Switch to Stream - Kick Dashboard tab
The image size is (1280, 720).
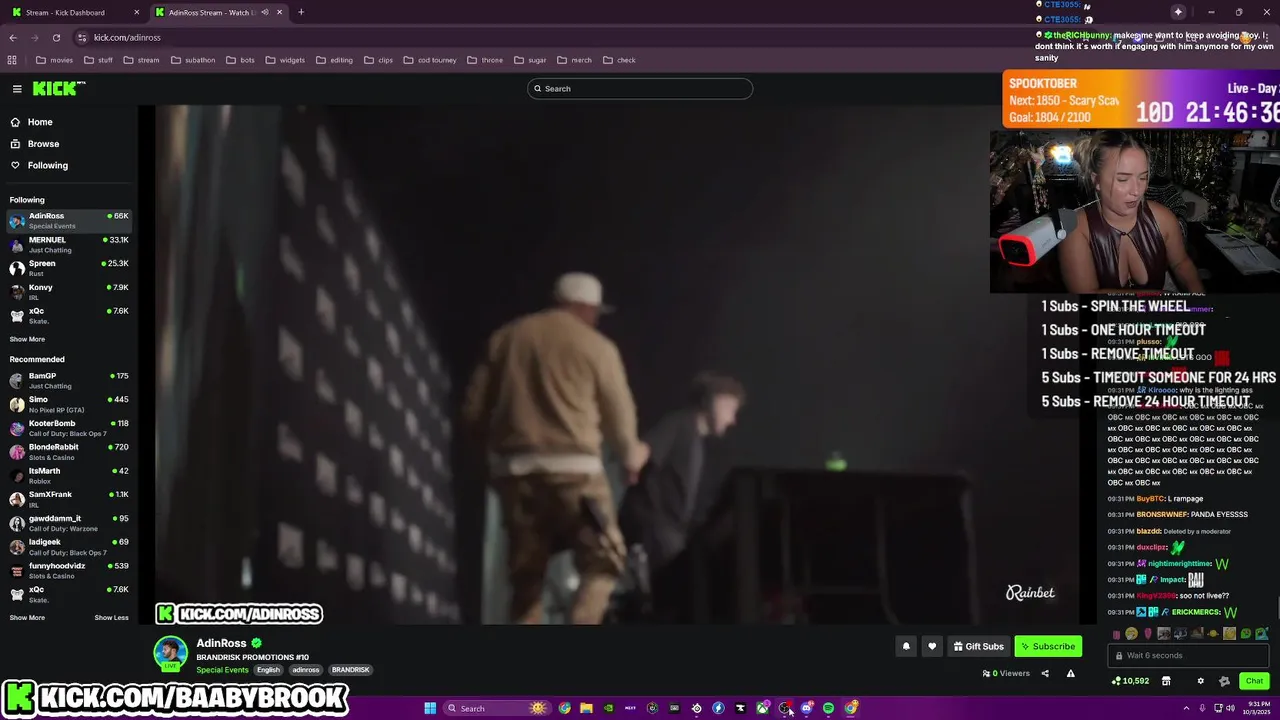click(75, 12)
